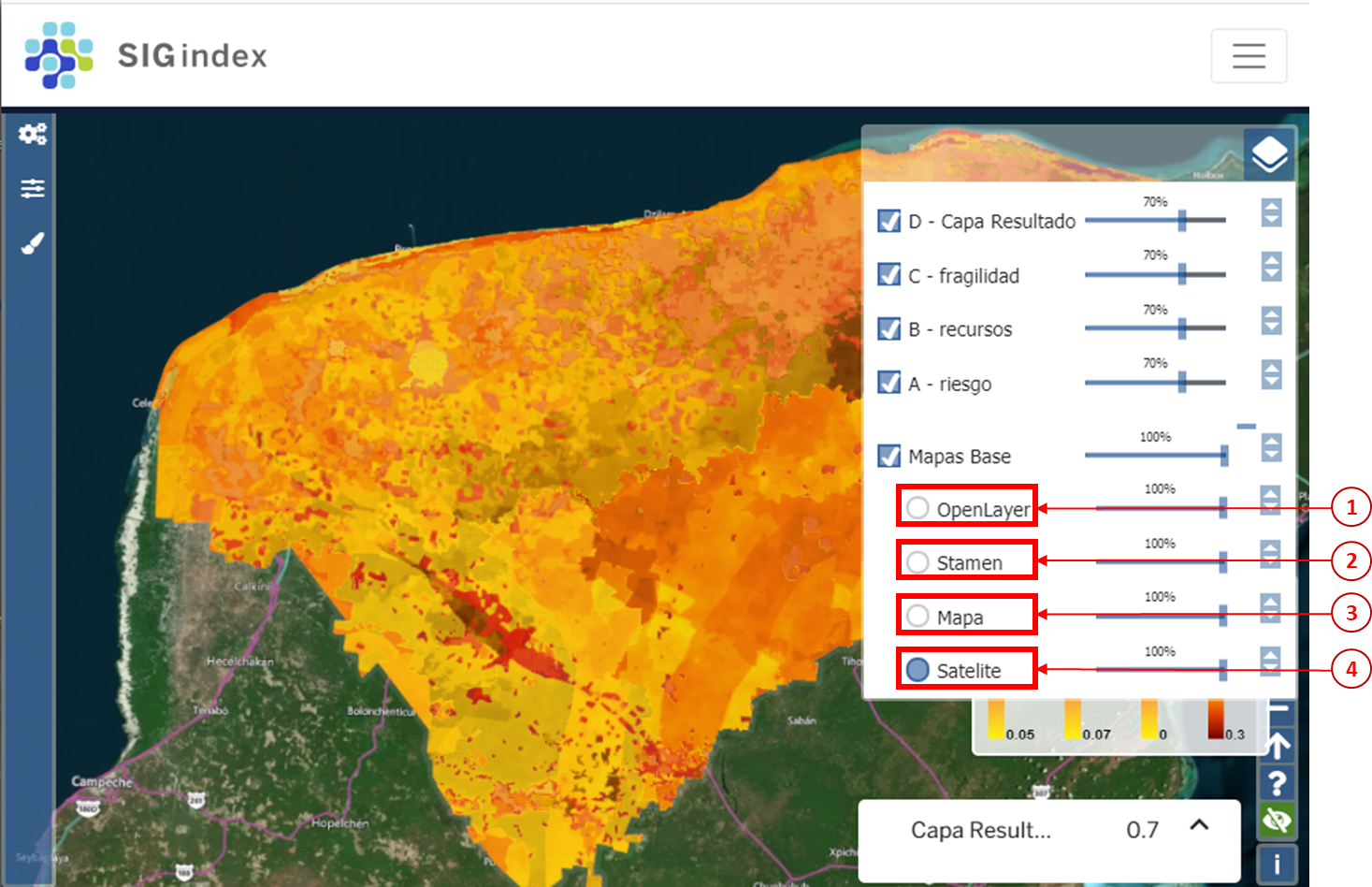
Task: Adjust B - recursos opacity slider
Action: point(1155,327)
